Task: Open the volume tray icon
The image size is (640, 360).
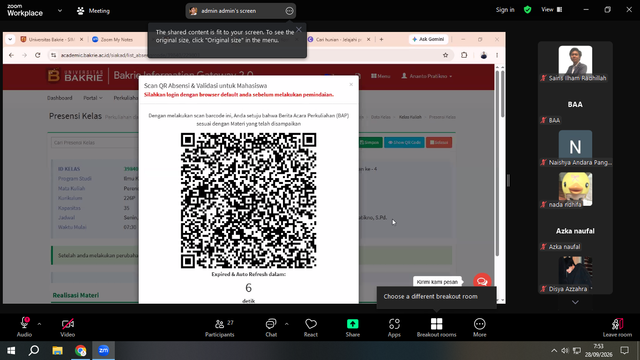Action: (565, 350)
